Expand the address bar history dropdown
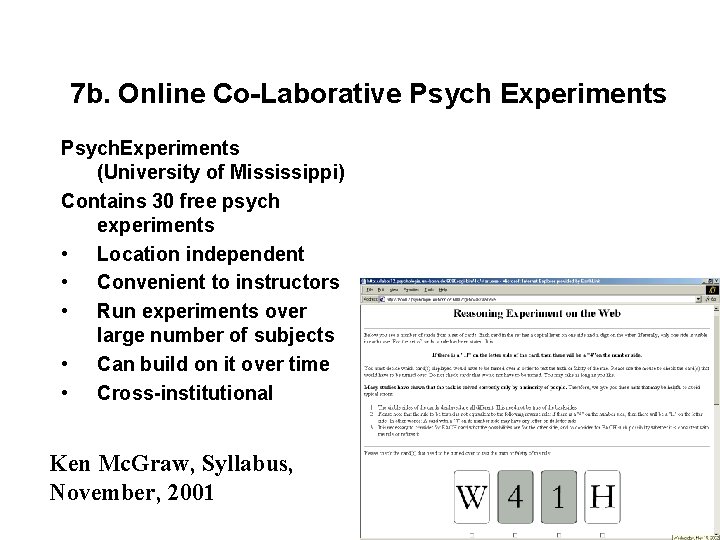This screenshot has height=540, width=720. (698, 299)
